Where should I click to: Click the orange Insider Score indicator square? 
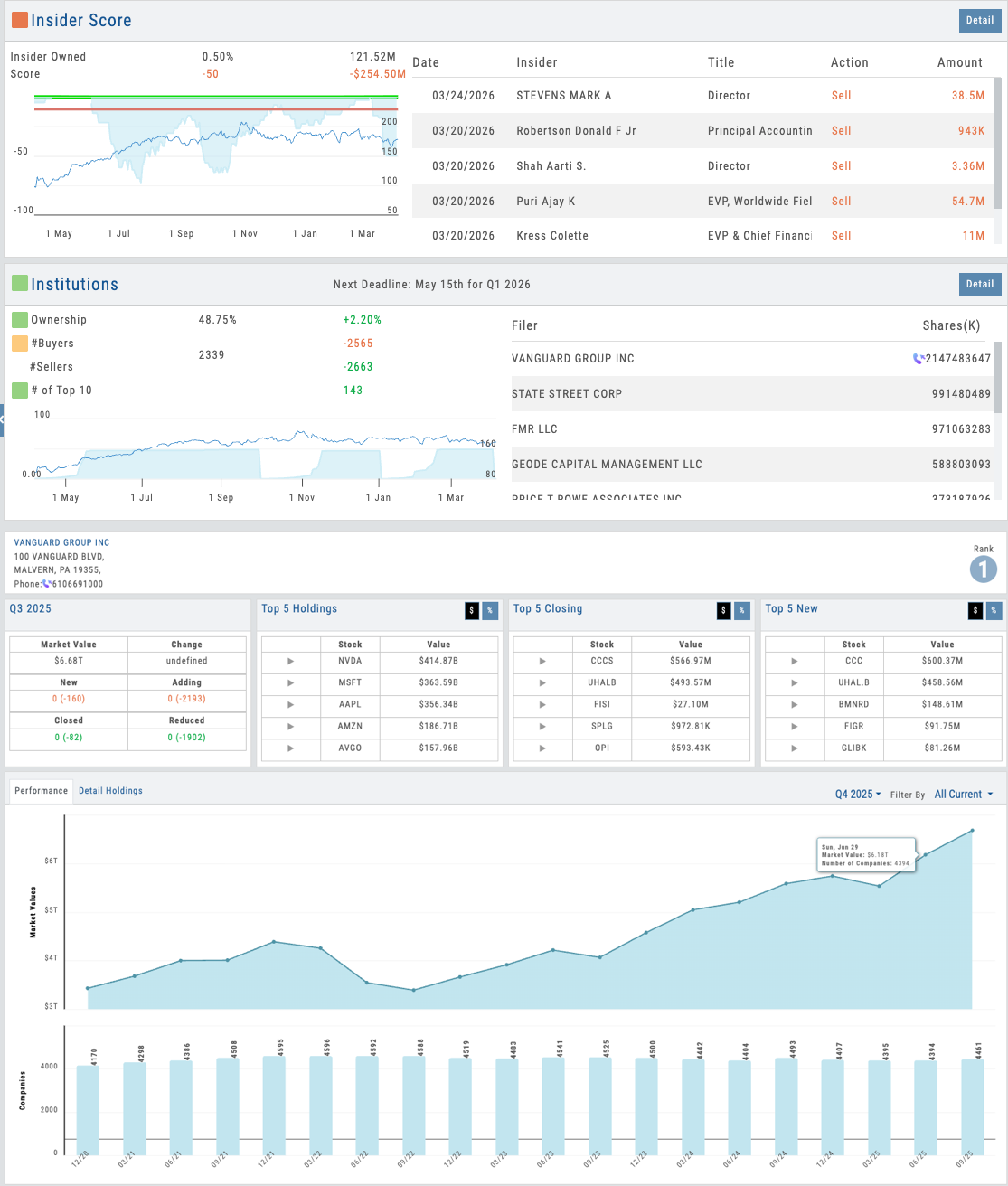coord(19,20)
